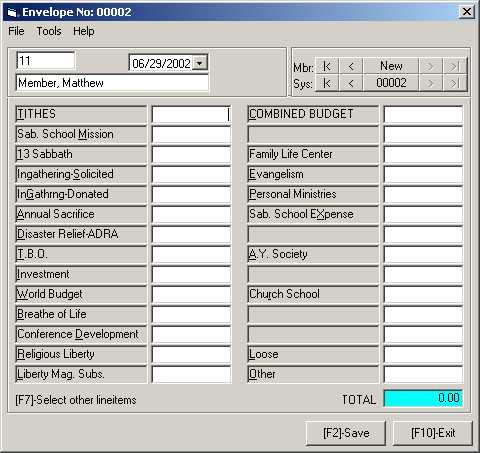Click the cyan TOTAL amount box
Viewport: 480px width, 453px height.
coord(423,398)
